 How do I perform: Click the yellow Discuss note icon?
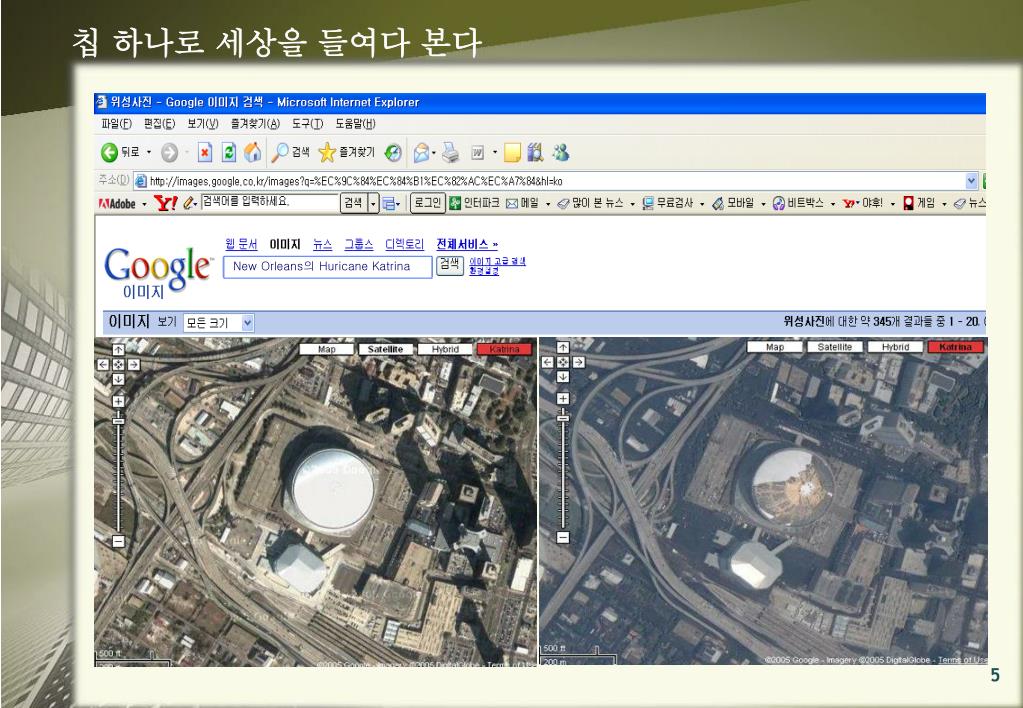tap(513, 153)
